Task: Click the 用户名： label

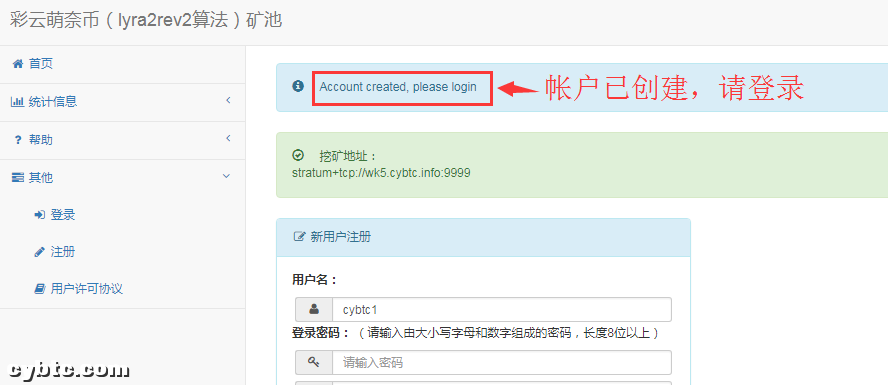Action: (315, 280)
